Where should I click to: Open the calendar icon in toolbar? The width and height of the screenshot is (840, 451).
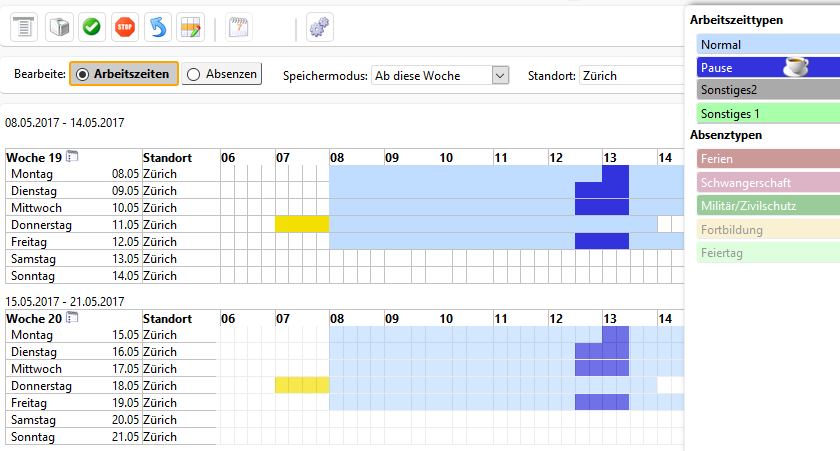[x=238, y=27]
